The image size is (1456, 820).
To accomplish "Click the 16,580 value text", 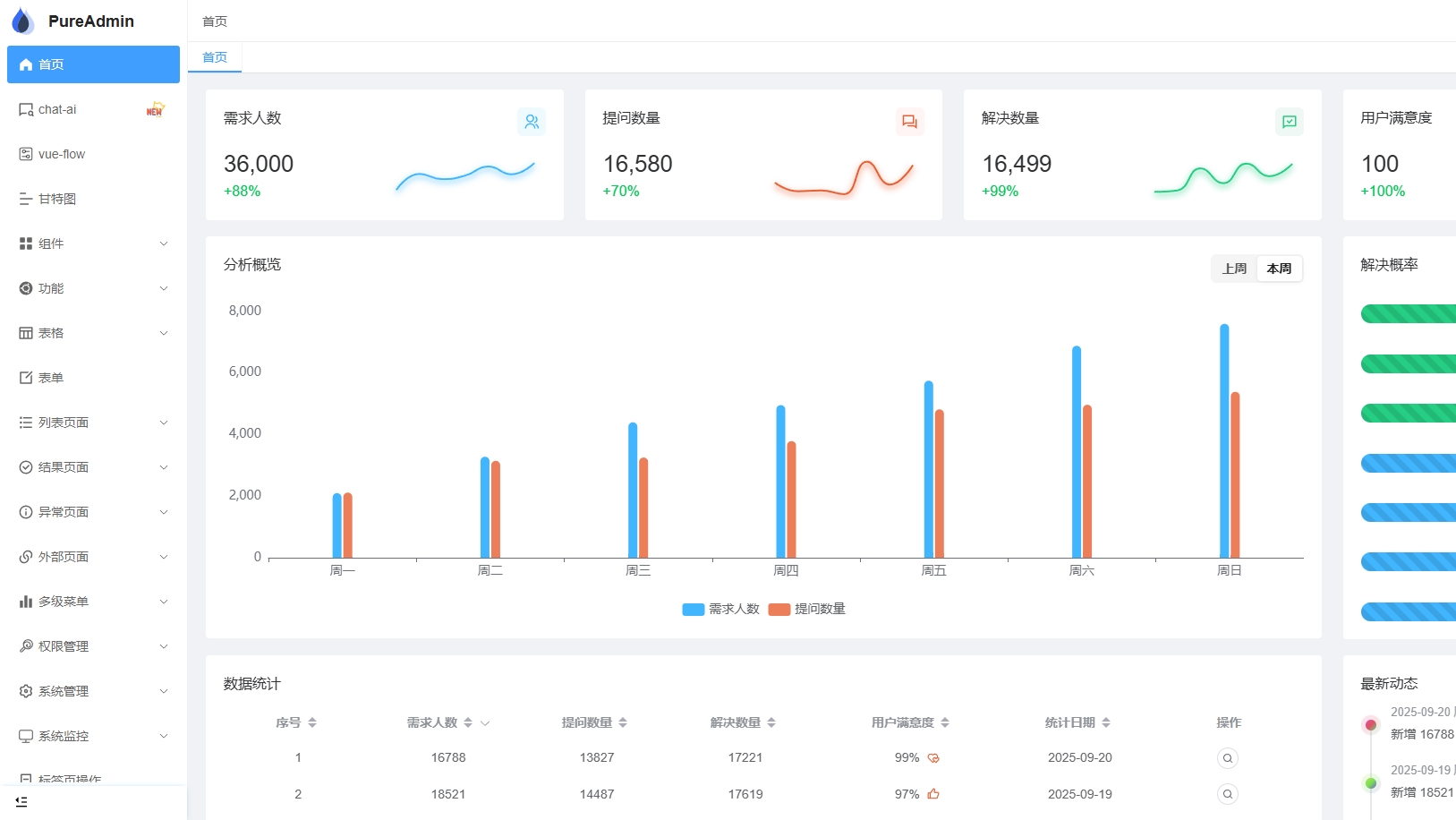I will tap(638, 164).
